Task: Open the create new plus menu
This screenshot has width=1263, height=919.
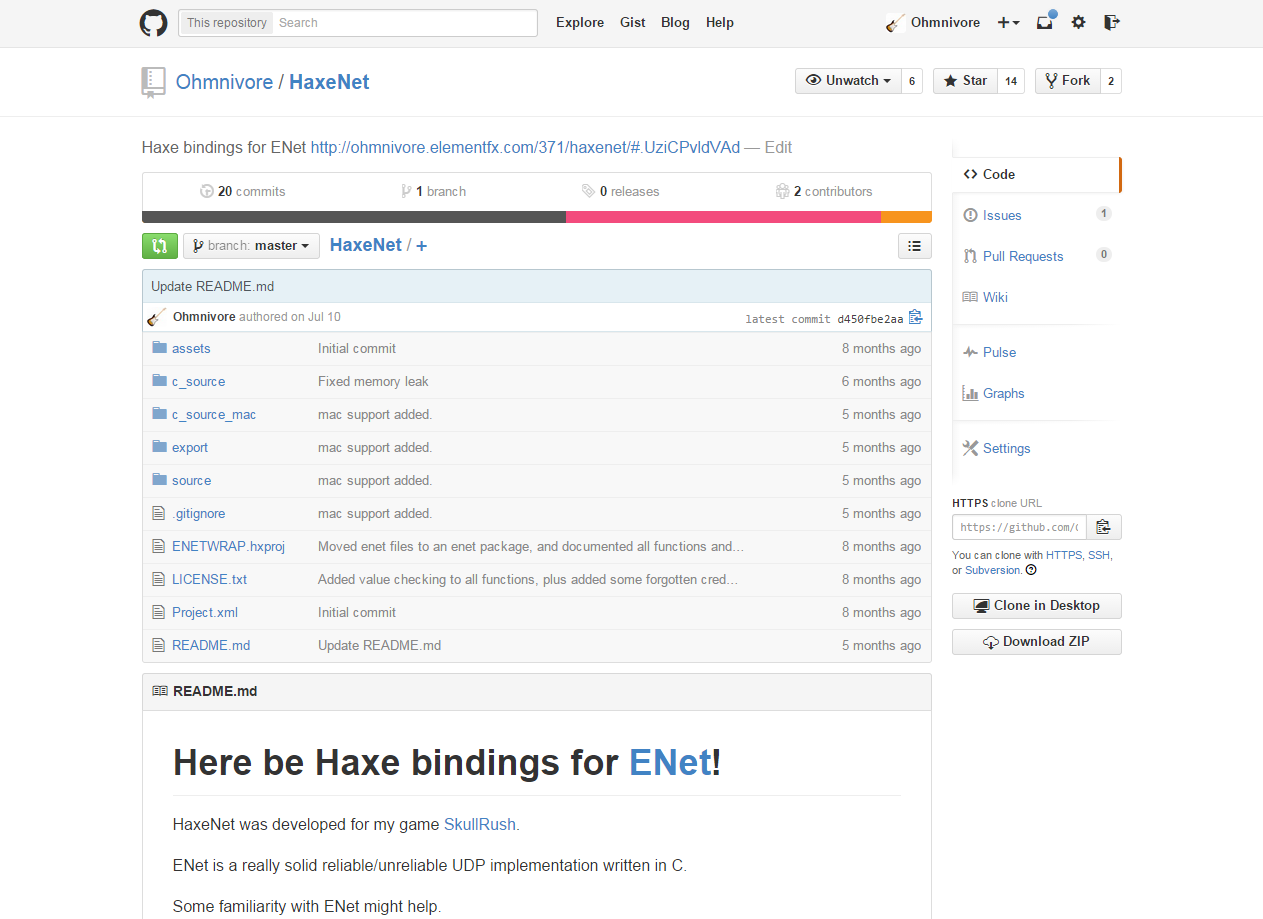Action: [1008, 22]
